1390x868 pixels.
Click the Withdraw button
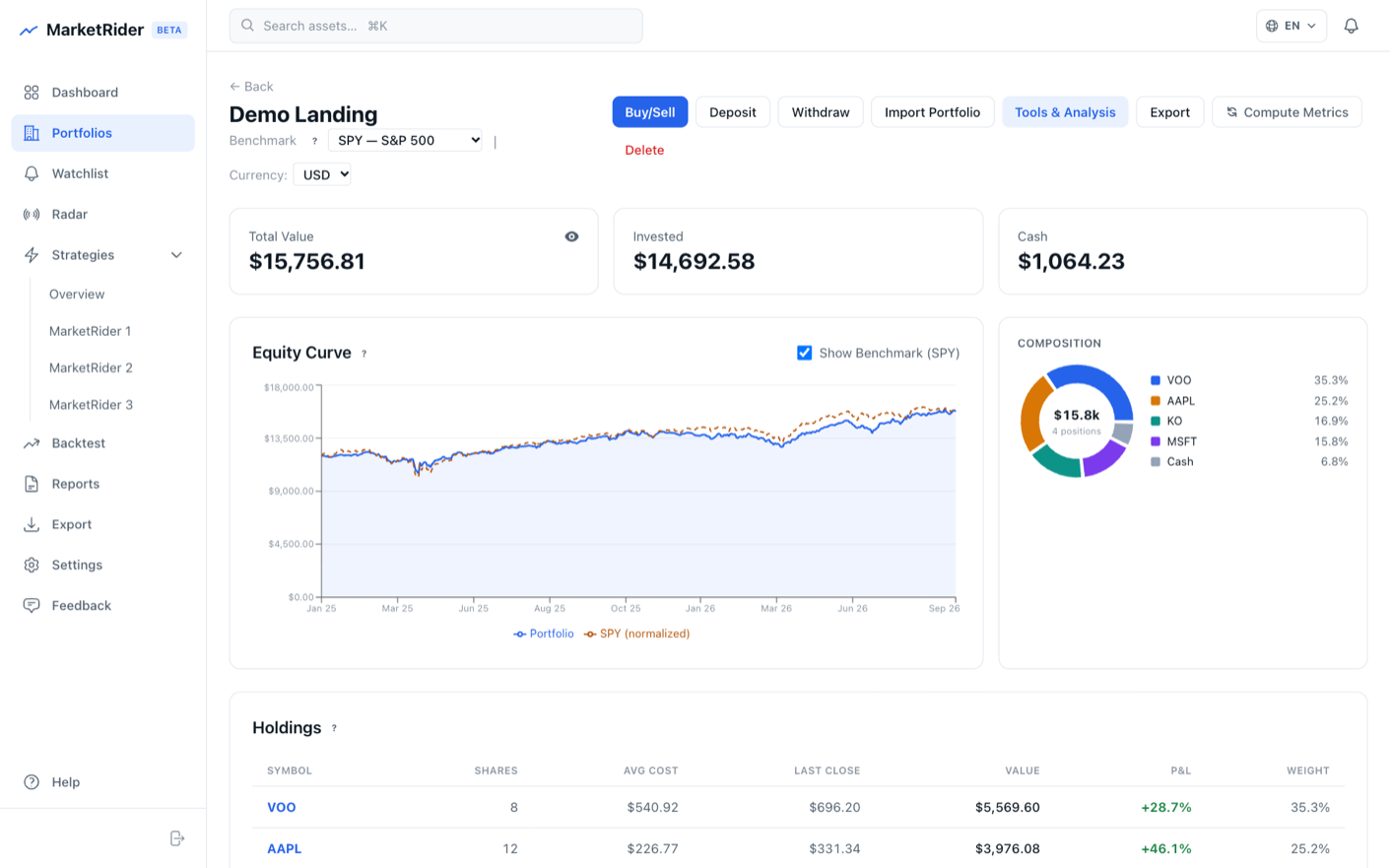point(821,112)
